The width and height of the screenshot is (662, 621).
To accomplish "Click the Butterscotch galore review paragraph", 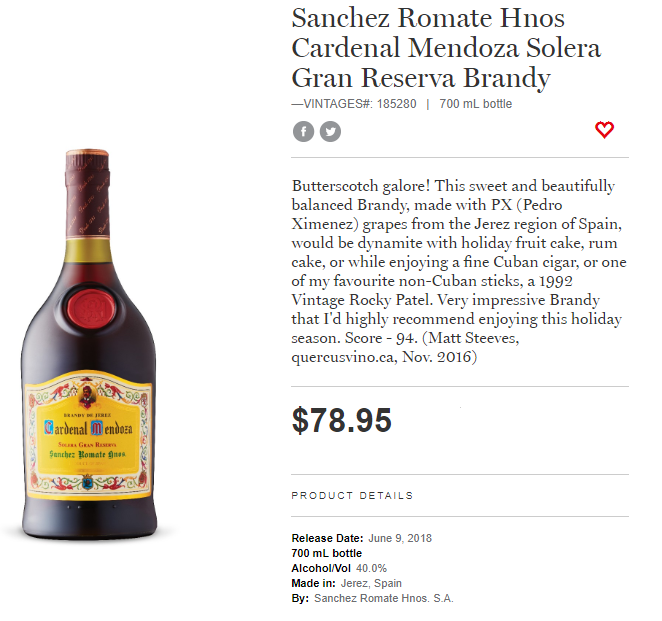I will [458, 271].
